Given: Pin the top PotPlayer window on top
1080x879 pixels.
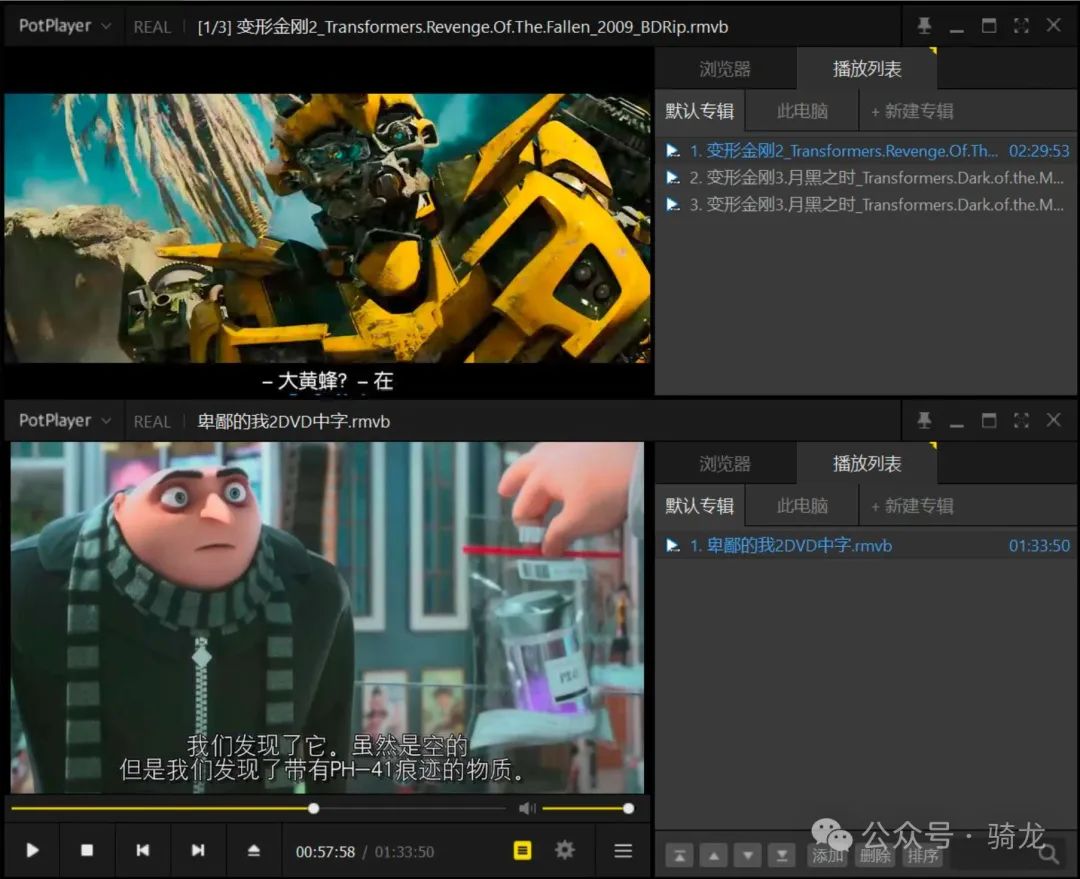Looking at the screenshot, I should [x=924, y=24].
